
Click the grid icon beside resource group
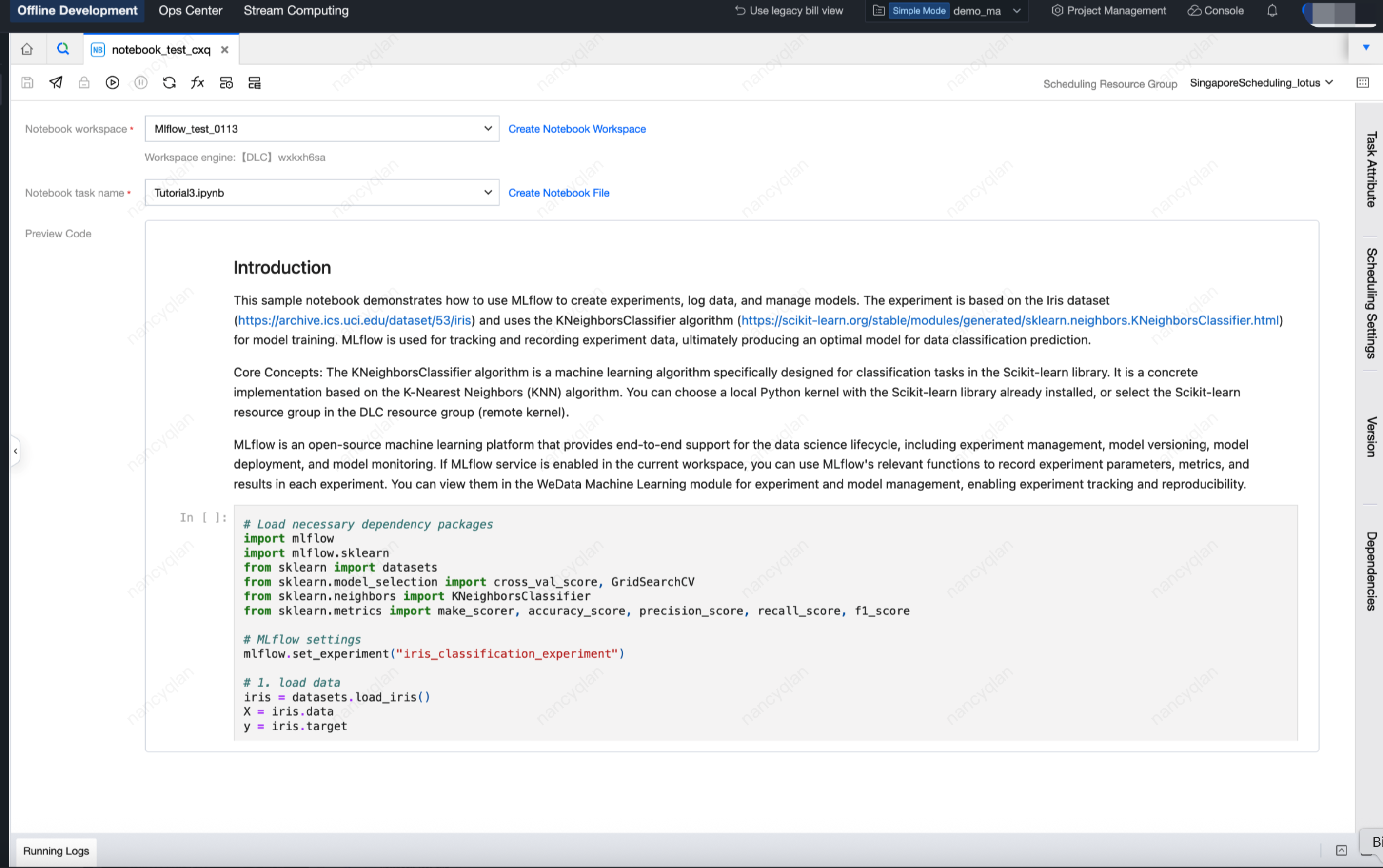1363,83
